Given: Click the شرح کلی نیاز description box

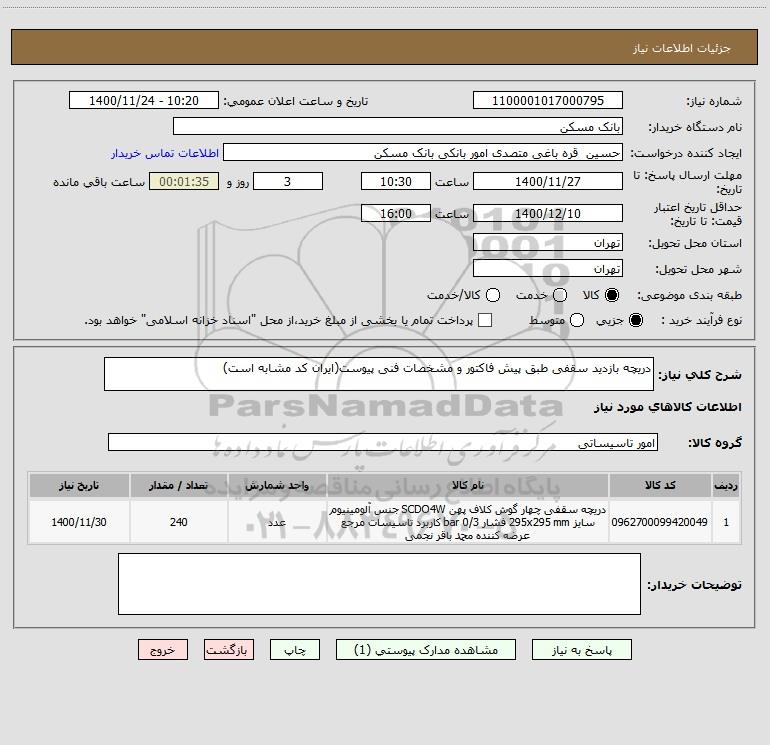Looking at the screenshot, I should coord(379,374).
